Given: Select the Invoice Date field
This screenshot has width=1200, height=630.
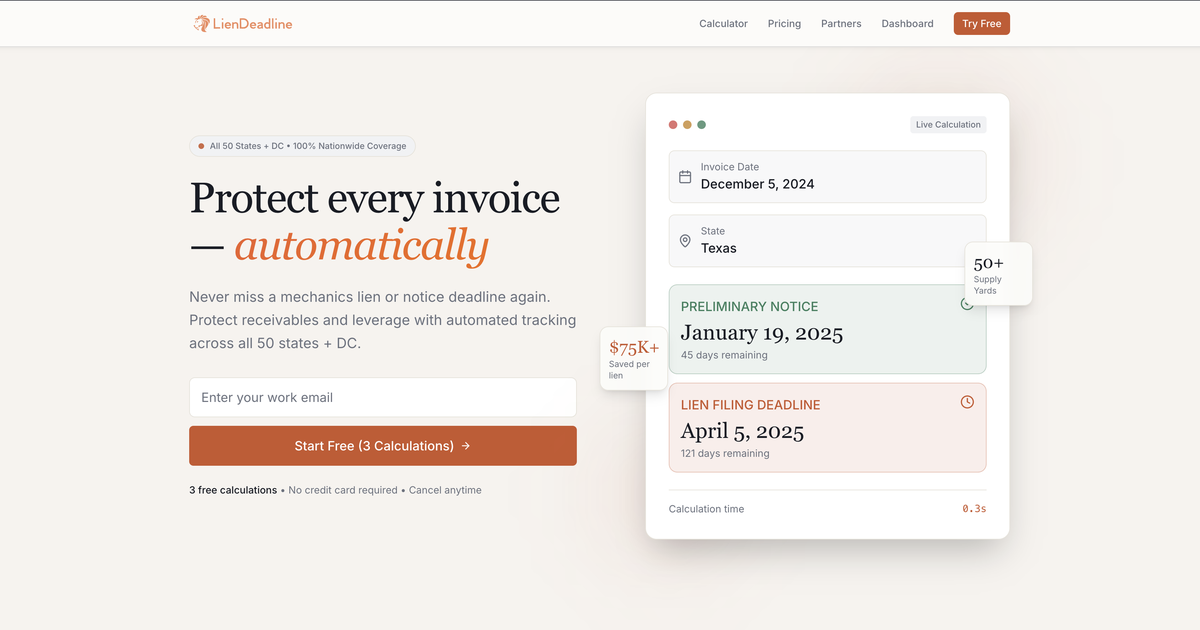Looking at the screenshot, I should 827,177.
